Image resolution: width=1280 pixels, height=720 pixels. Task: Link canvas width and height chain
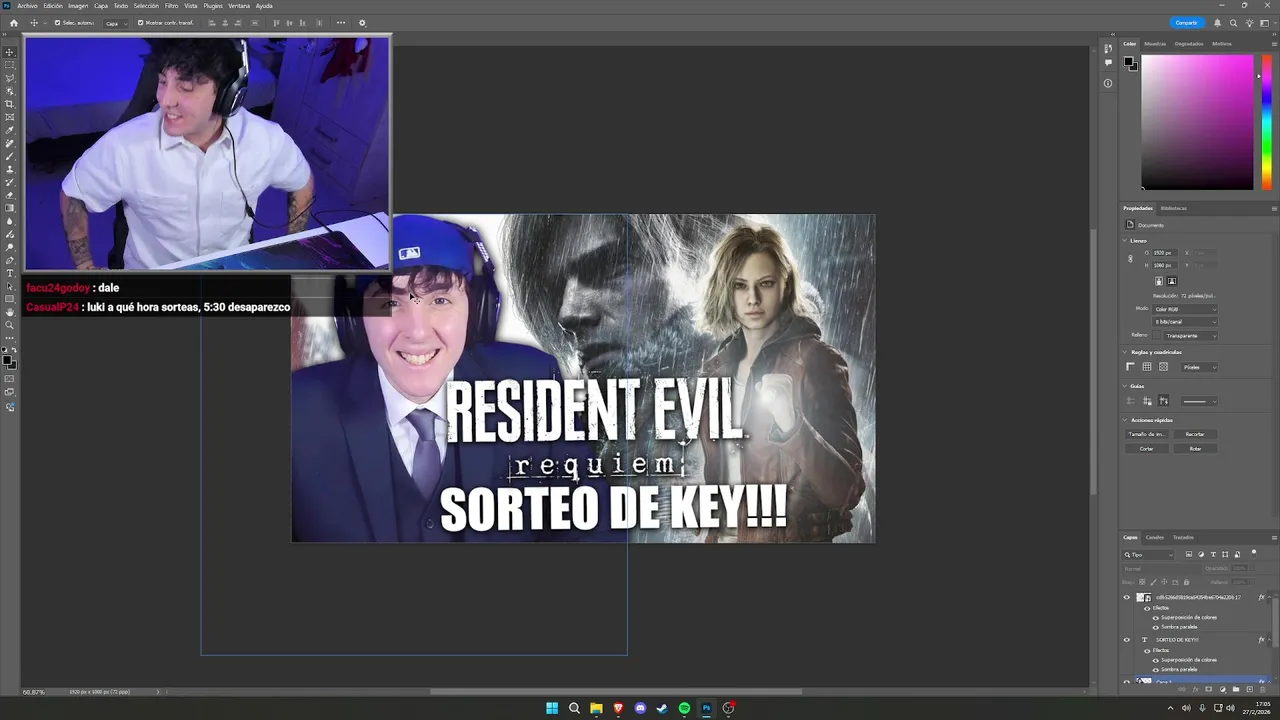coord(1130,259)
